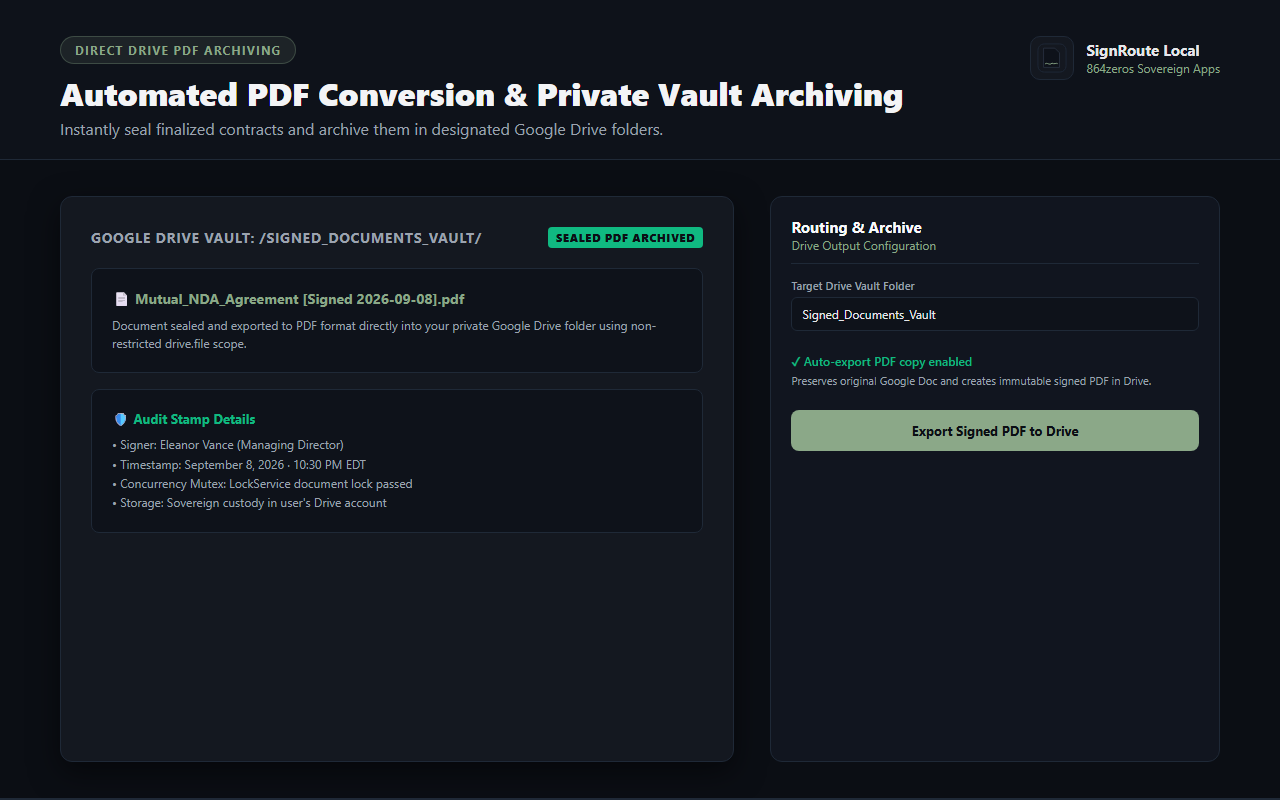
Task: Click the Automated PDF Conversion page title
Action: (482, 96)
